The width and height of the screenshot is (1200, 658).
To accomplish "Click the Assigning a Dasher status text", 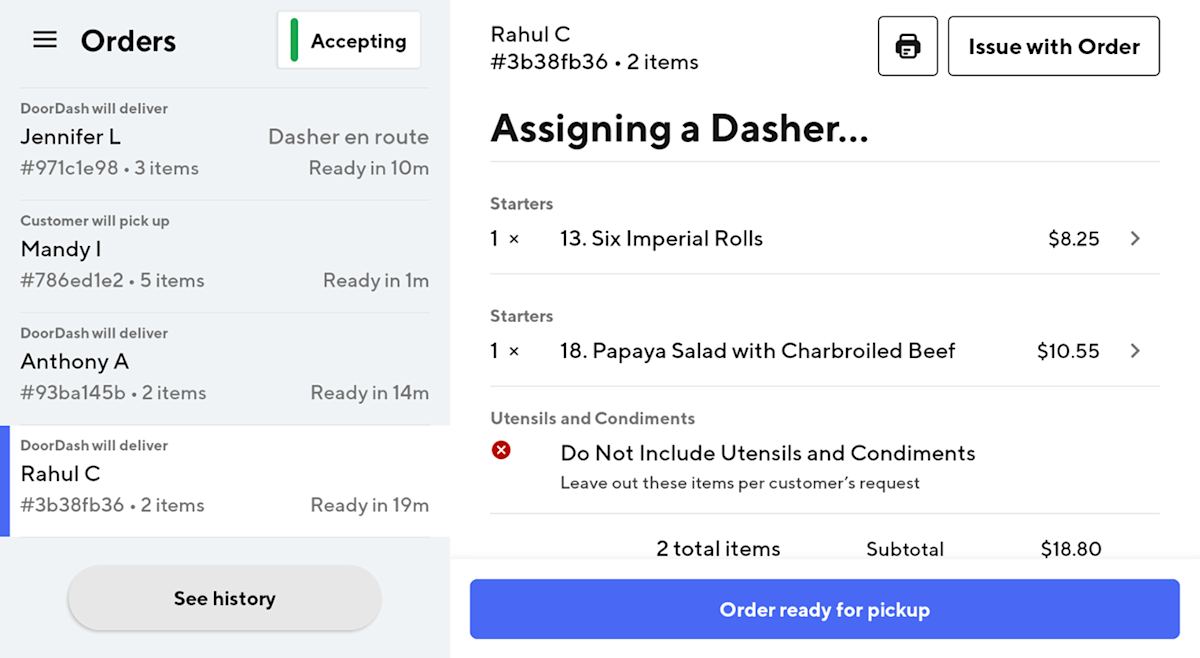I will (679, 129).
